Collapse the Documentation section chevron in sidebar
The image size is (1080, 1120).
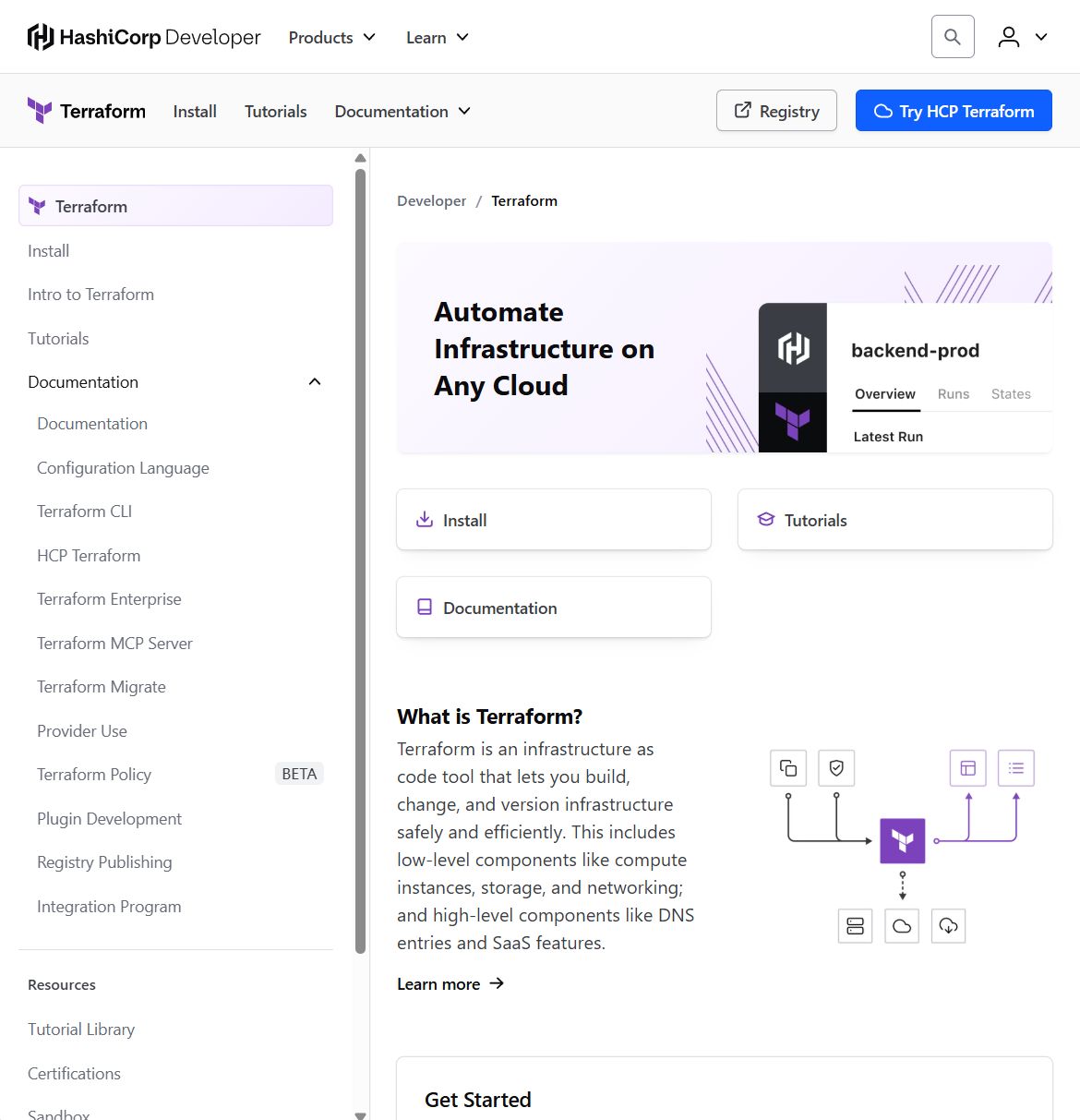tap(315, 381)
